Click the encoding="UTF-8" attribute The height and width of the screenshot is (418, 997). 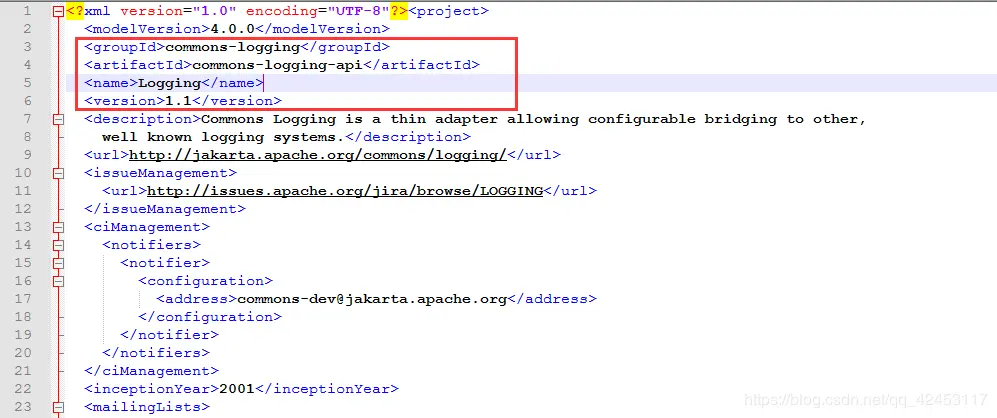coord(317,11)
